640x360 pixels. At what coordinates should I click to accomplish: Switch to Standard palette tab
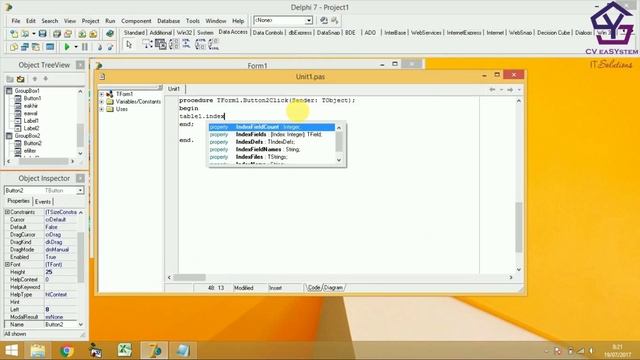134,33
